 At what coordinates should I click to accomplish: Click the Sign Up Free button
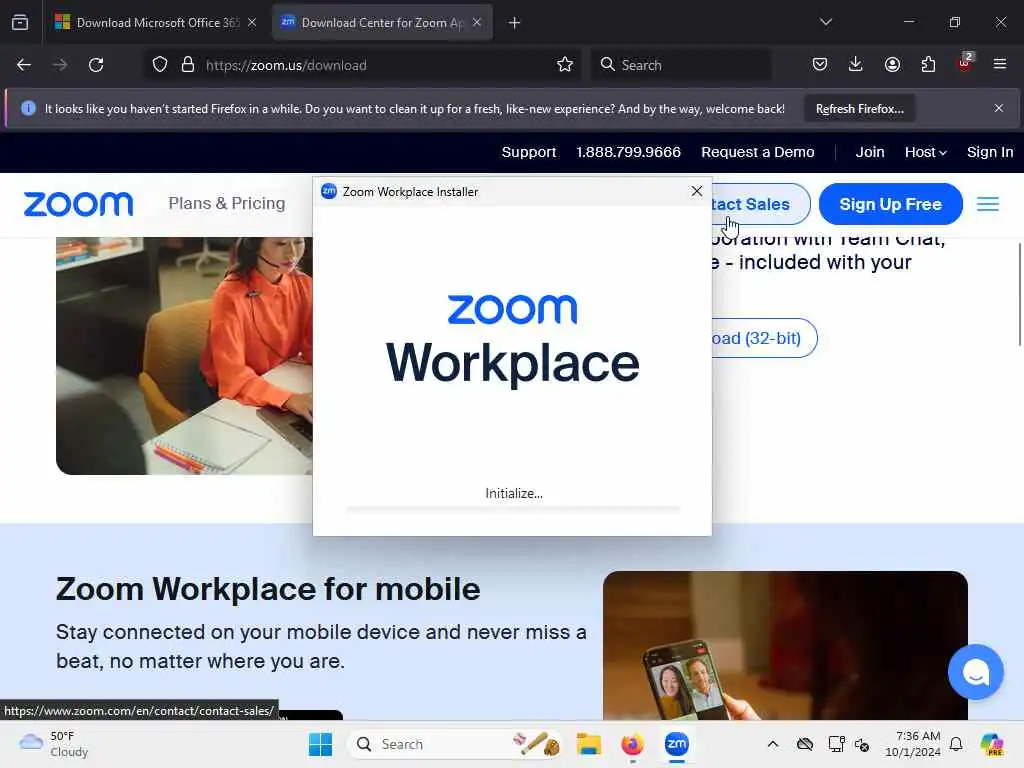(890, 204)
